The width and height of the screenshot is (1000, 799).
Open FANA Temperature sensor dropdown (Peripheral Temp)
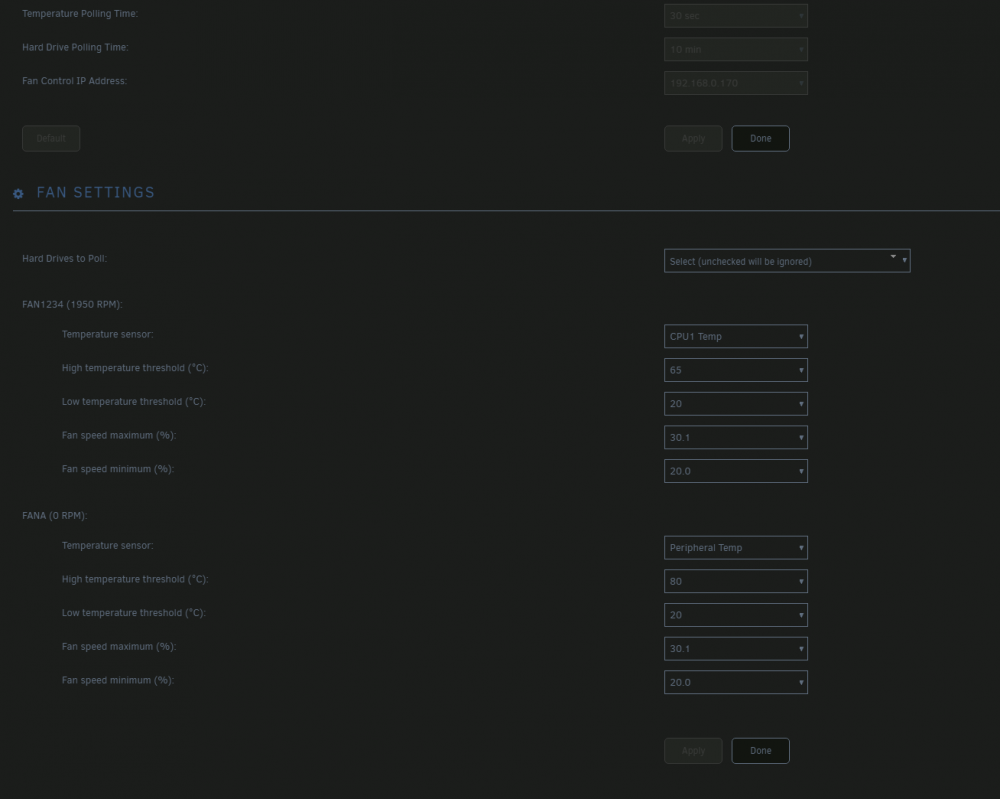[x=735, y=548]
